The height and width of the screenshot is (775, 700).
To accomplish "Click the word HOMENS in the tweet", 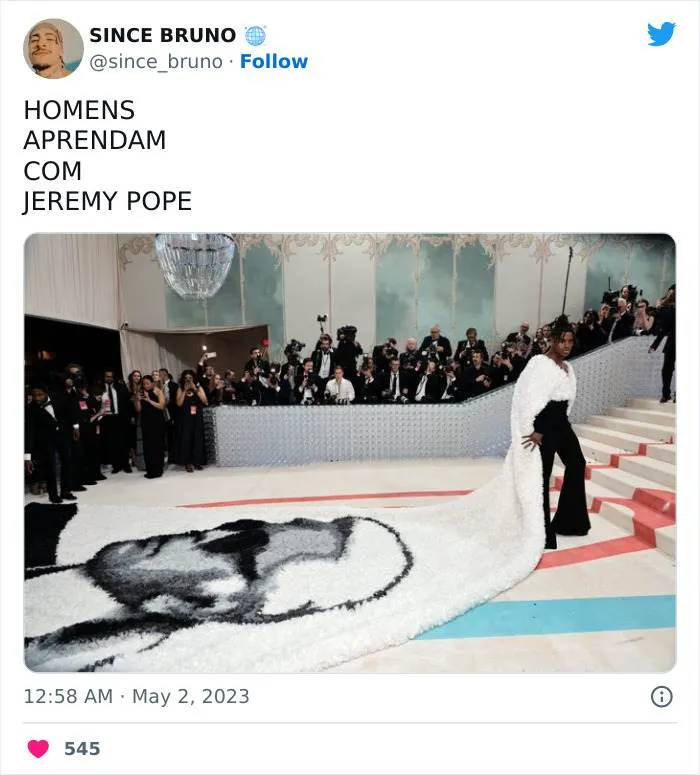I will click(x=79, y=110).
